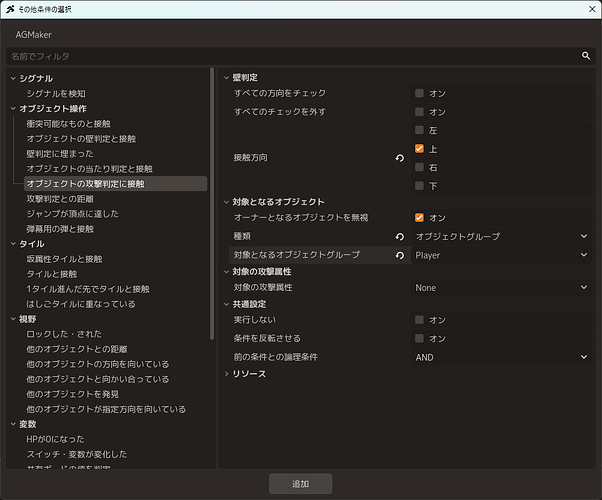Click the 前の条件との論理条件 label
602x500 pixels.
(x=276, y=357)
